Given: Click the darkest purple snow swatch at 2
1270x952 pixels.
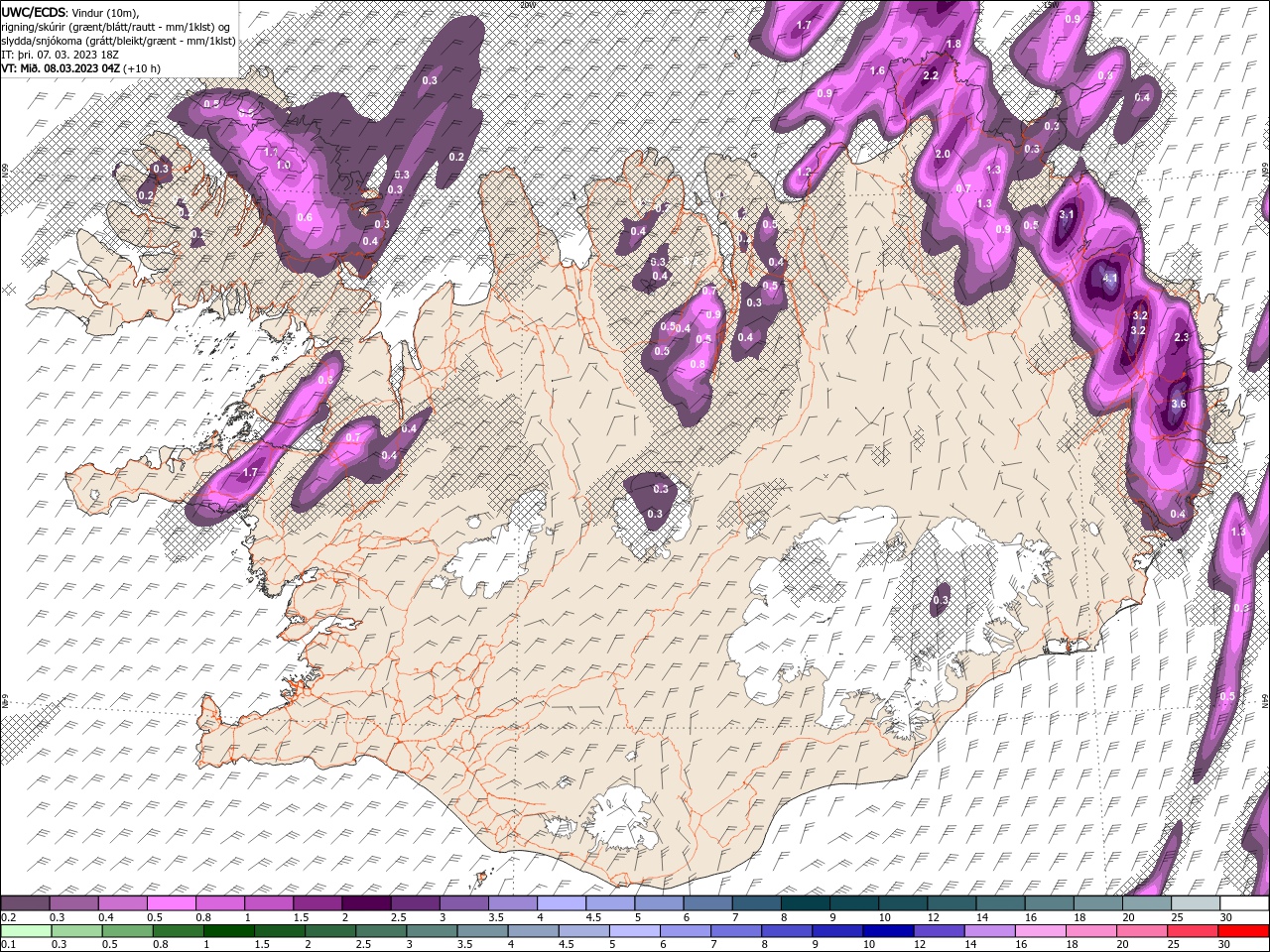Looking at the screenshot, I should (x=367, y=902).
